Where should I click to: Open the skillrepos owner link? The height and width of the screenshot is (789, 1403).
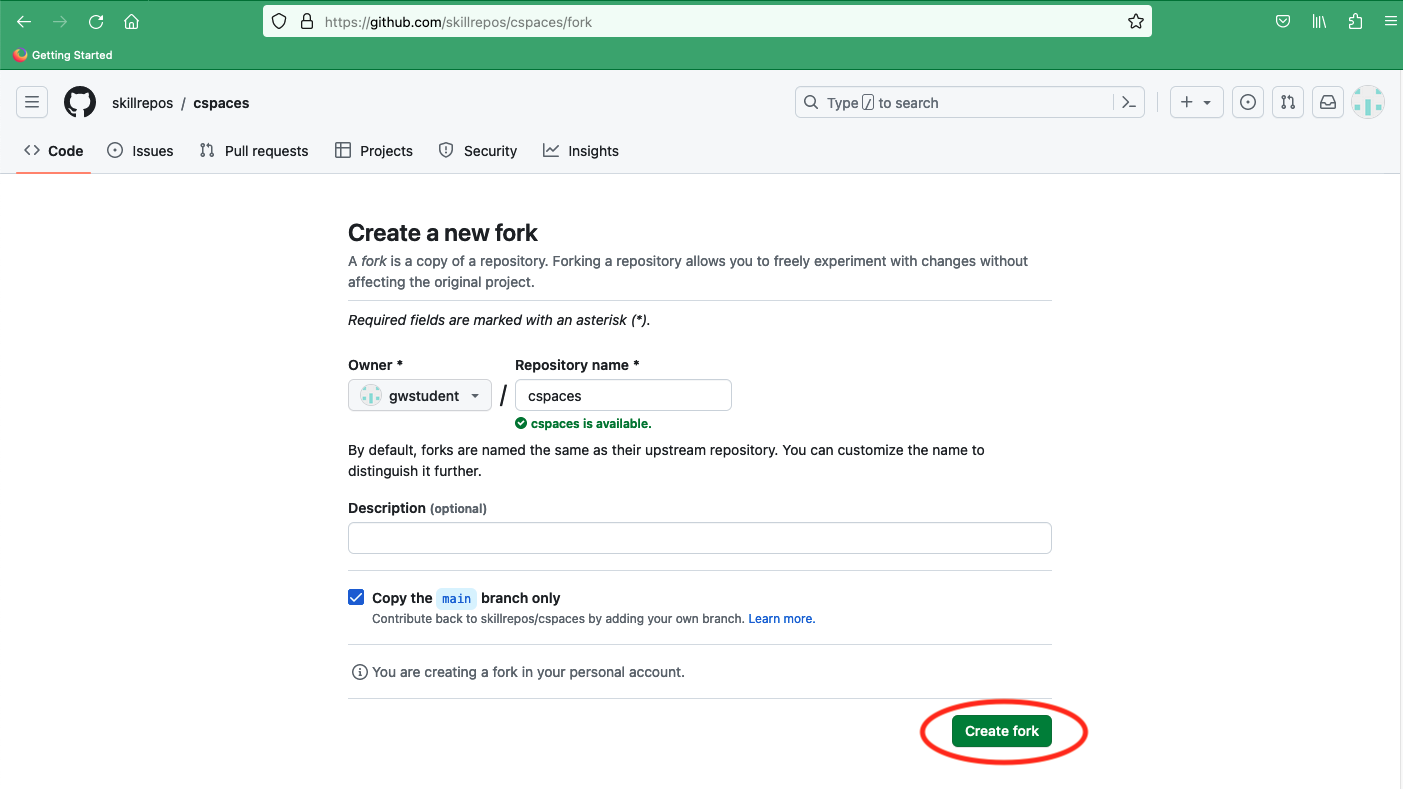(142, 103)
